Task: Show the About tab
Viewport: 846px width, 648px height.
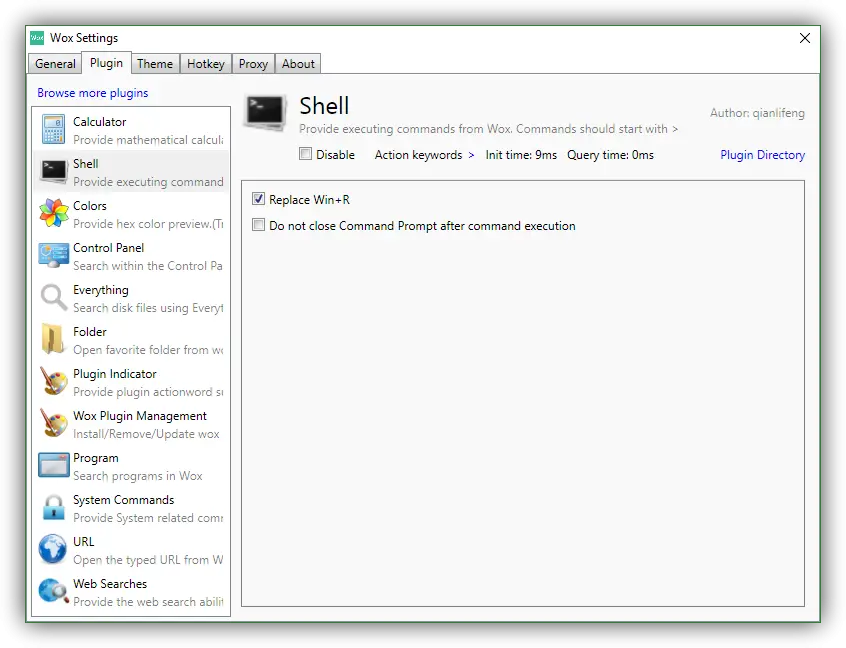Action: pyautogui.click(x=298, y=64)
